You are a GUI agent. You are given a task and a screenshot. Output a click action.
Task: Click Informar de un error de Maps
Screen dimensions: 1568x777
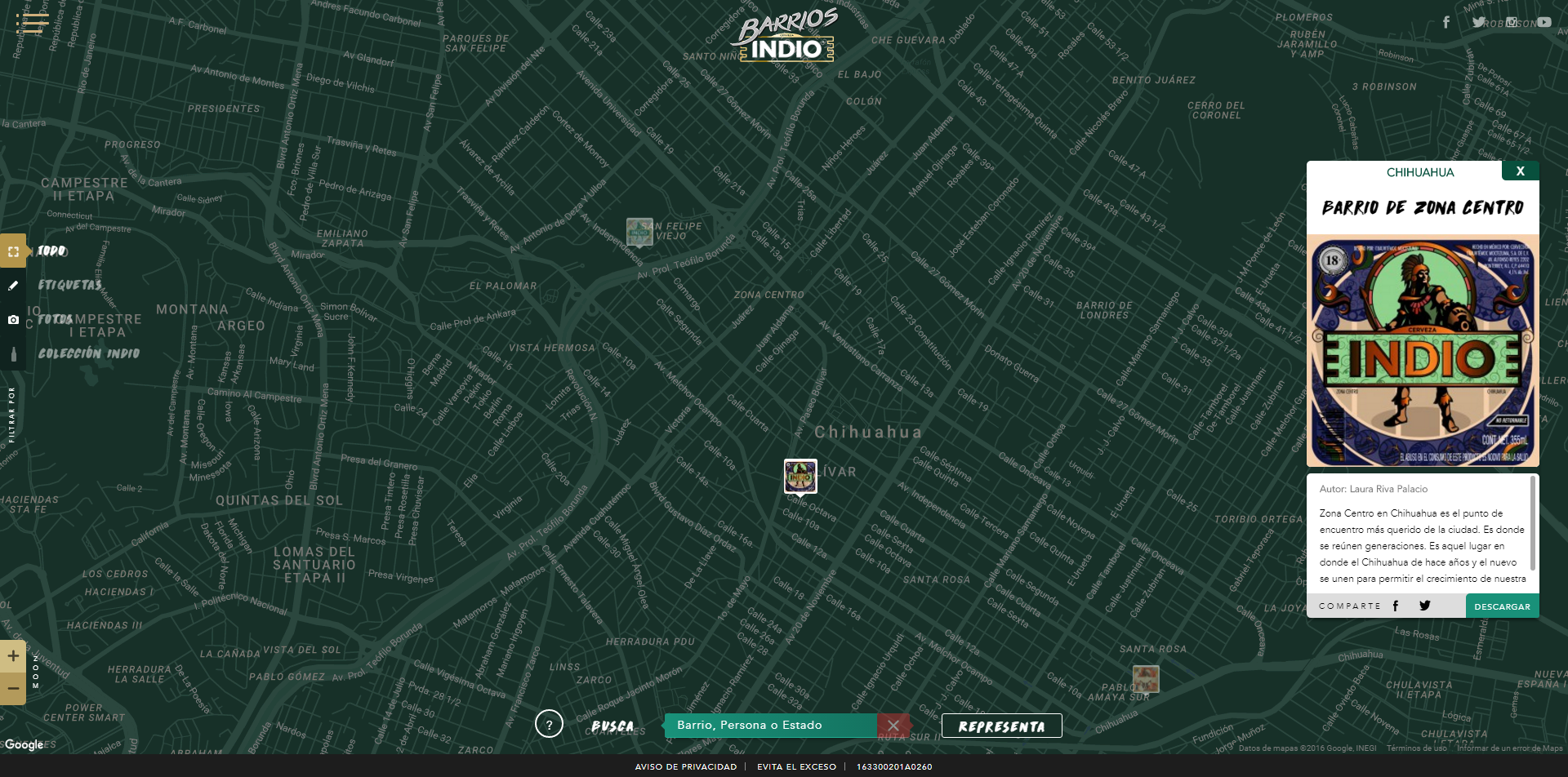coord(1509,748)
